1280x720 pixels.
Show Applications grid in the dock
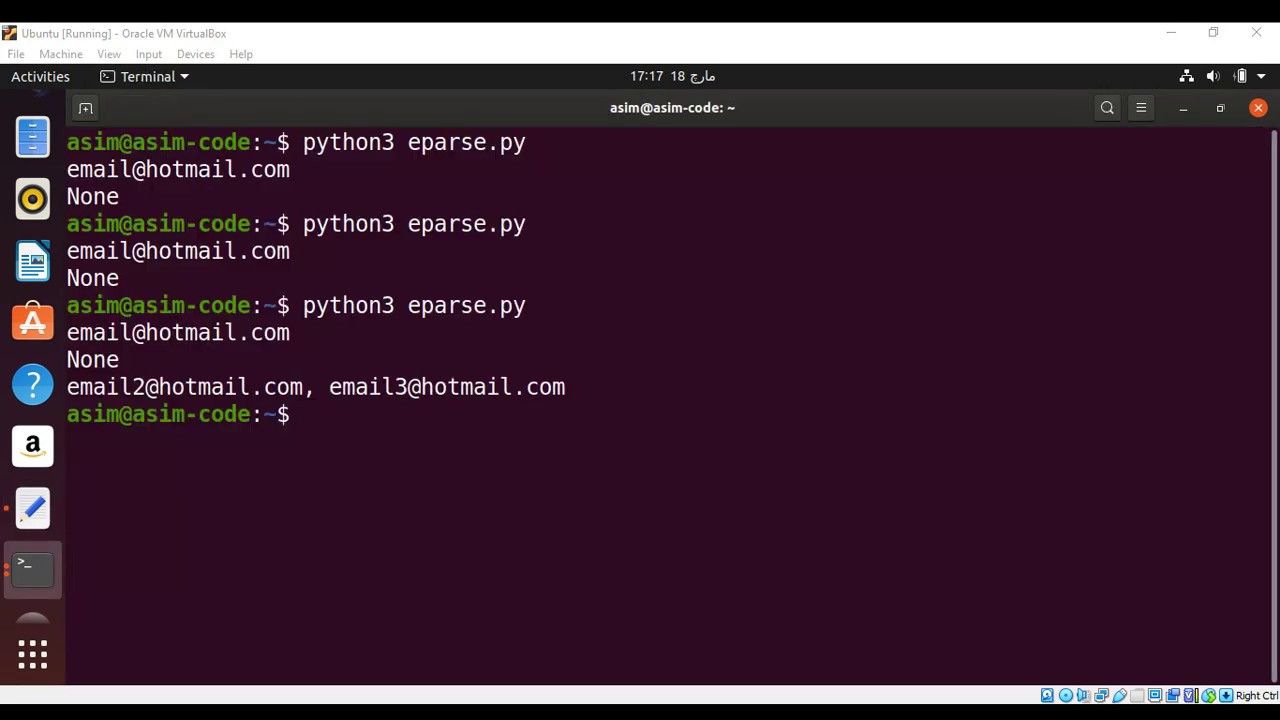click(32, 654)
